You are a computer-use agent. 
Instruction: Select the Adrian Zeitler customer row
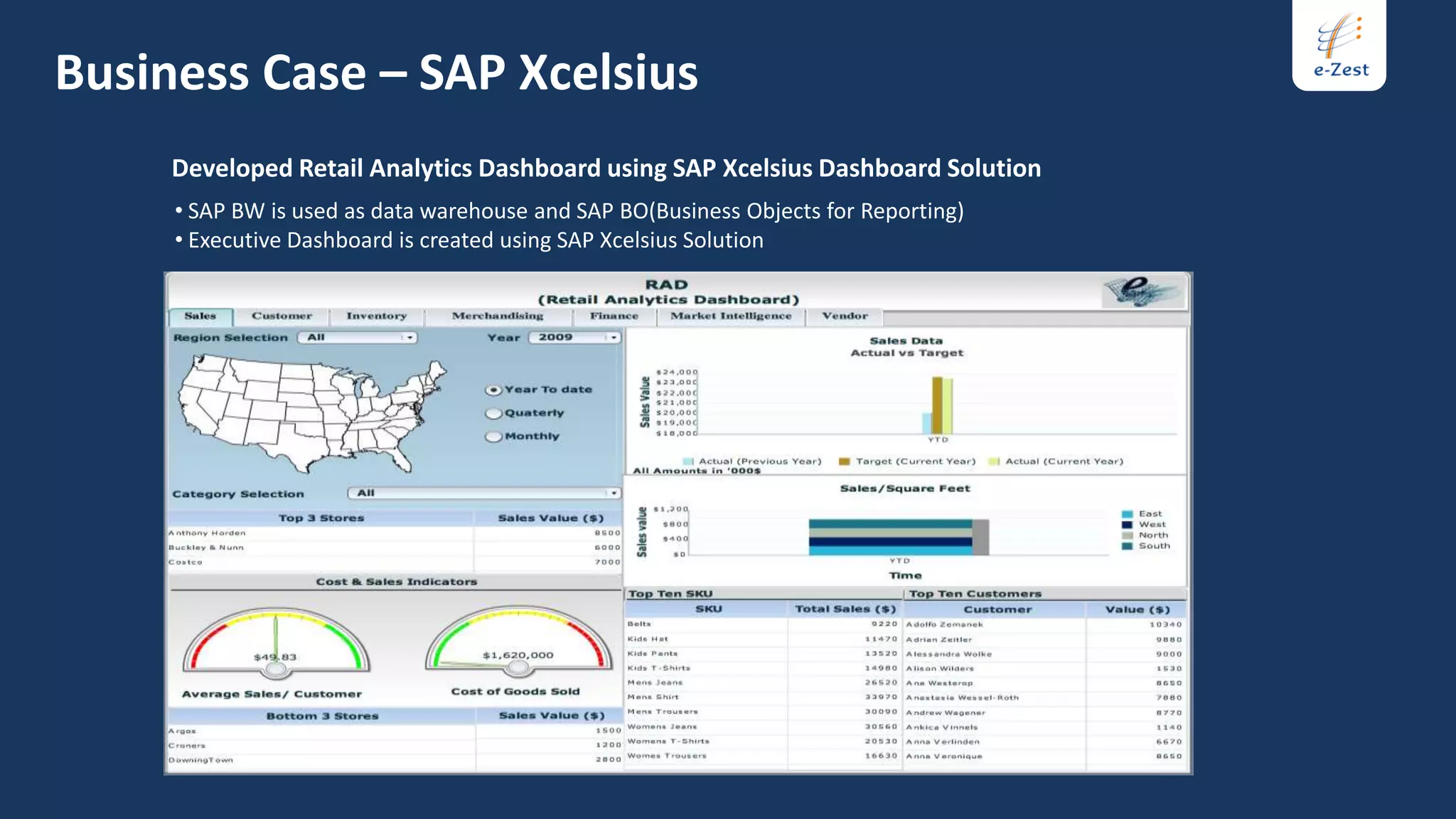click(1044, 640)
